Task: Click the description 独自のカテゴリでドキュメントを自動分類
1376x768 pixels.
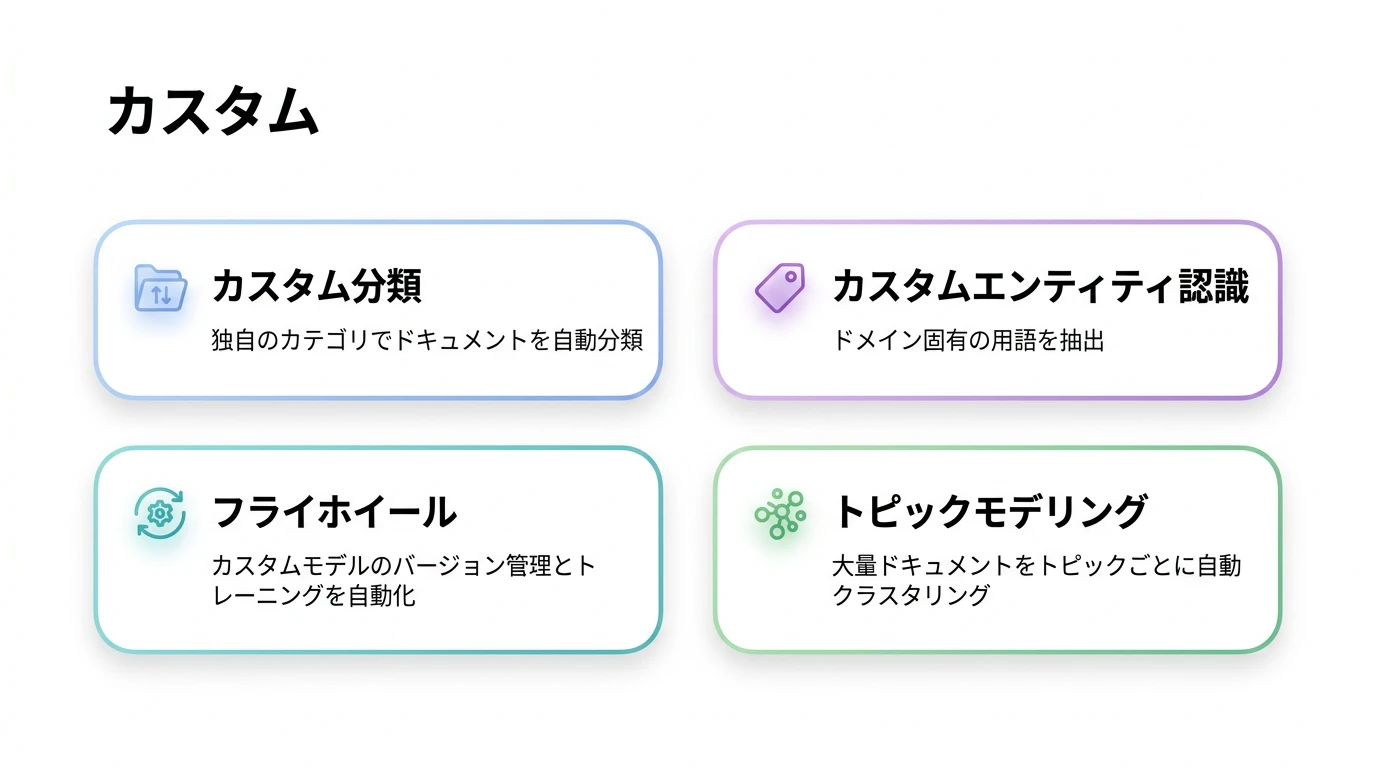Action: pos(428,340)
